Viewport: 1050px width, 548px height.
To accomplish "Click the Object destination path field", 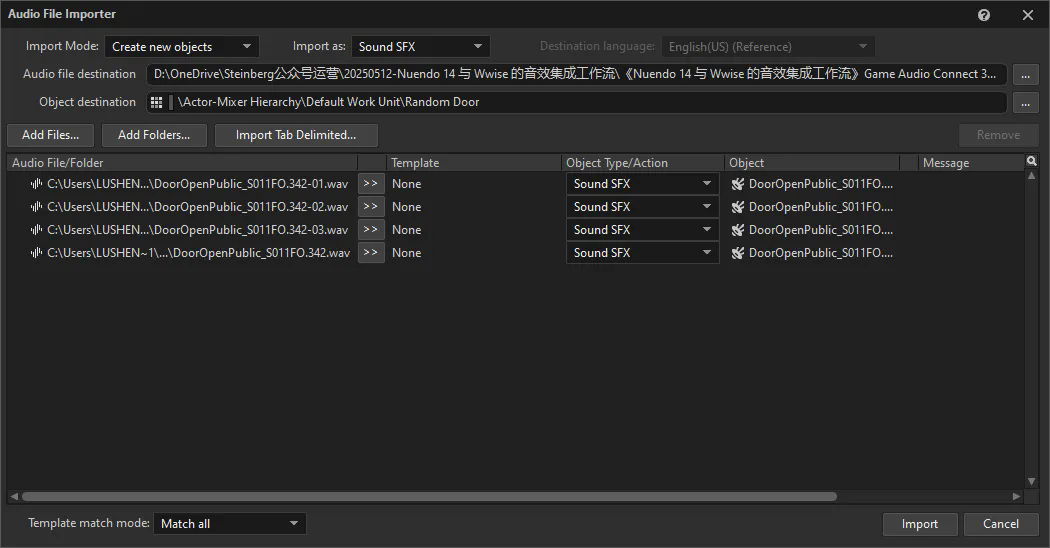I will click(576, 102).
